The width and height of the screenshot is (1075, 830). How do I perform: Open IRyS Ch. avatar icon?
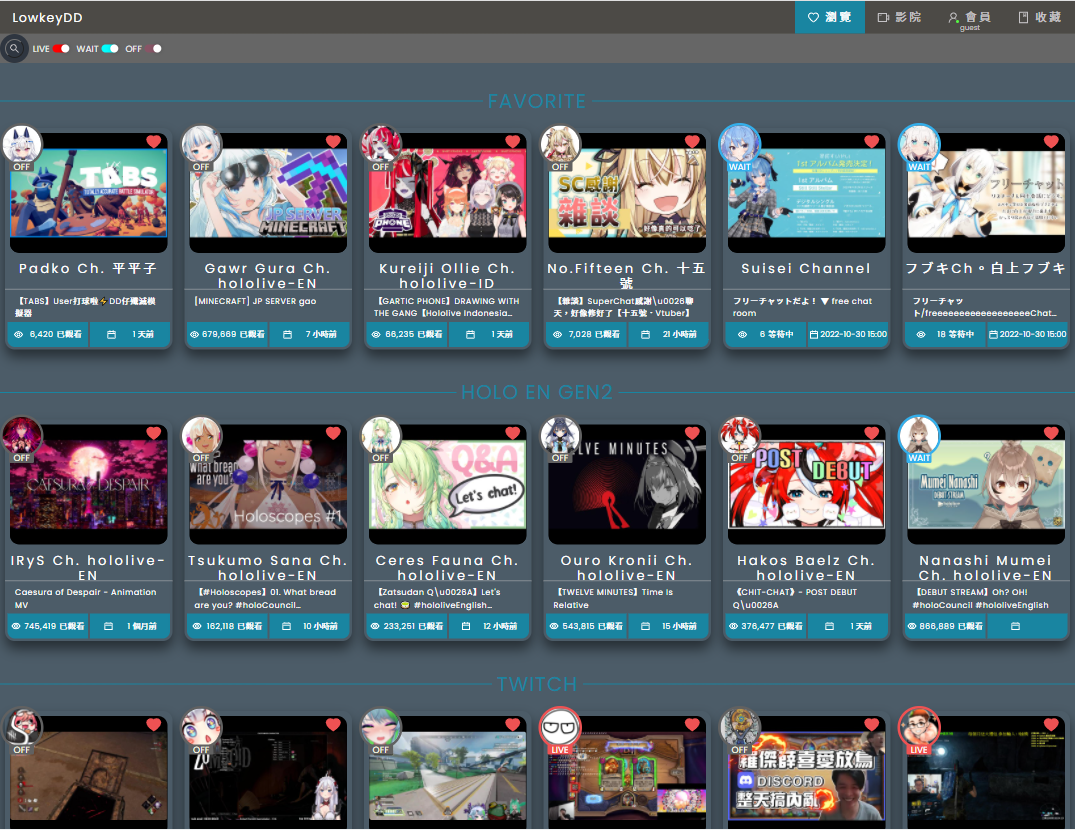click(22, 437)
